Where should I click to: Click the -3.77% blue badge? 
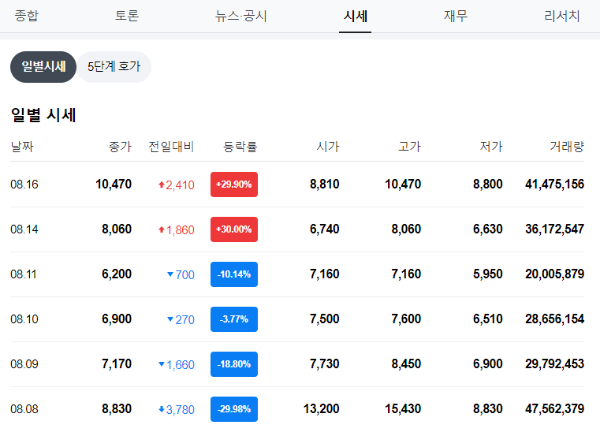[x=234, y=319]
